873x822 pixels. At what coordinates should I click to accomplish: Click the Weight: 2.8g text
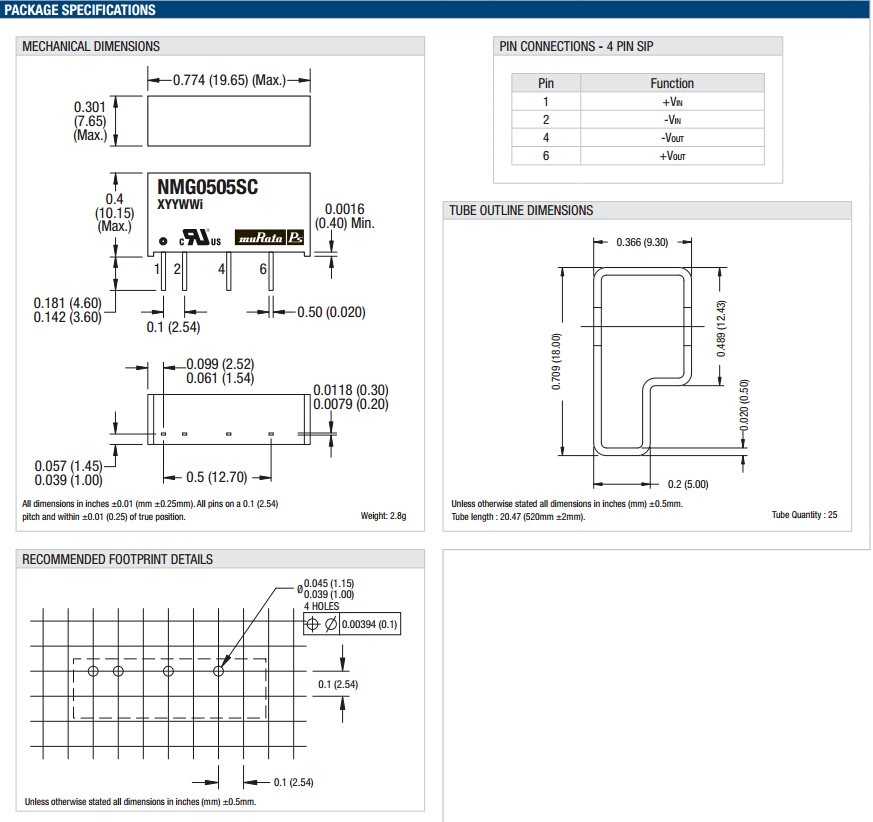384,517
